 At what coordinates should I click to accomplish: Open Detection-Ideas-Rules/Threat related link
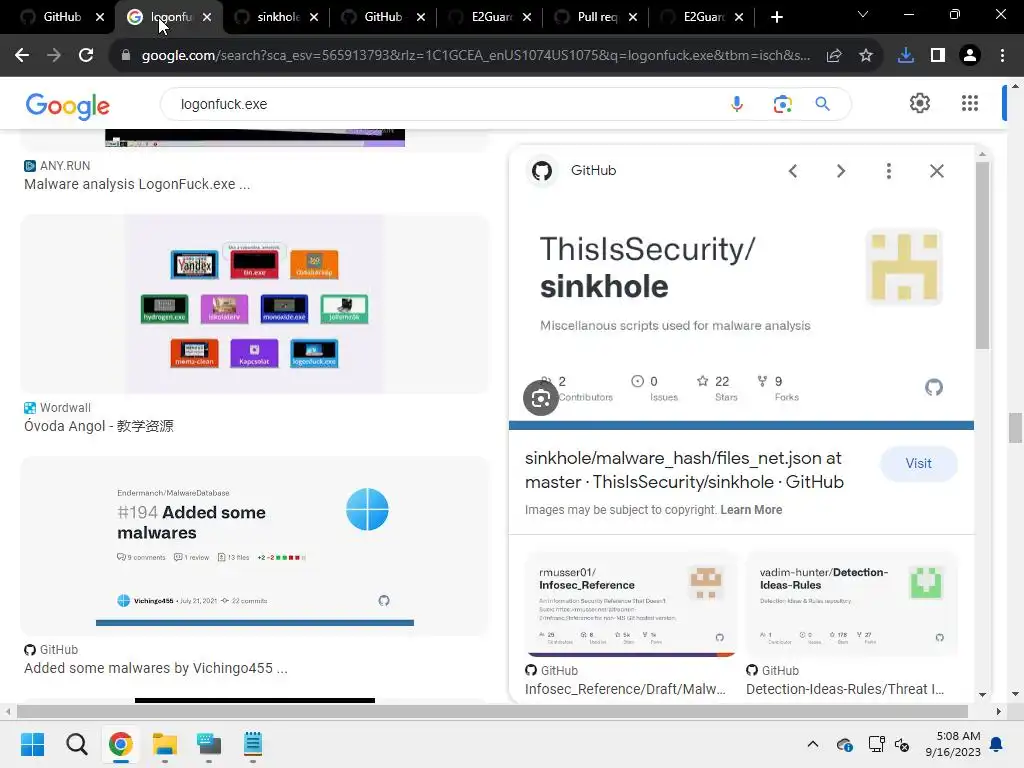(x=844, y=689)
